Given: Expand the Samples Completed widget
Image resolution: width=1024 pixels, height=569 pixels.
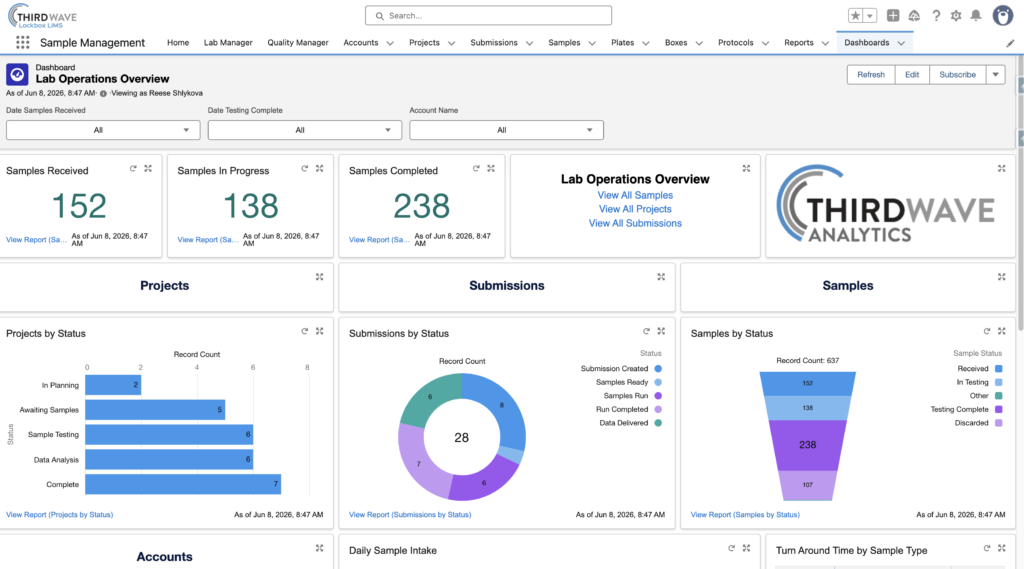Looking at the screenshot, I should (491, 169).
